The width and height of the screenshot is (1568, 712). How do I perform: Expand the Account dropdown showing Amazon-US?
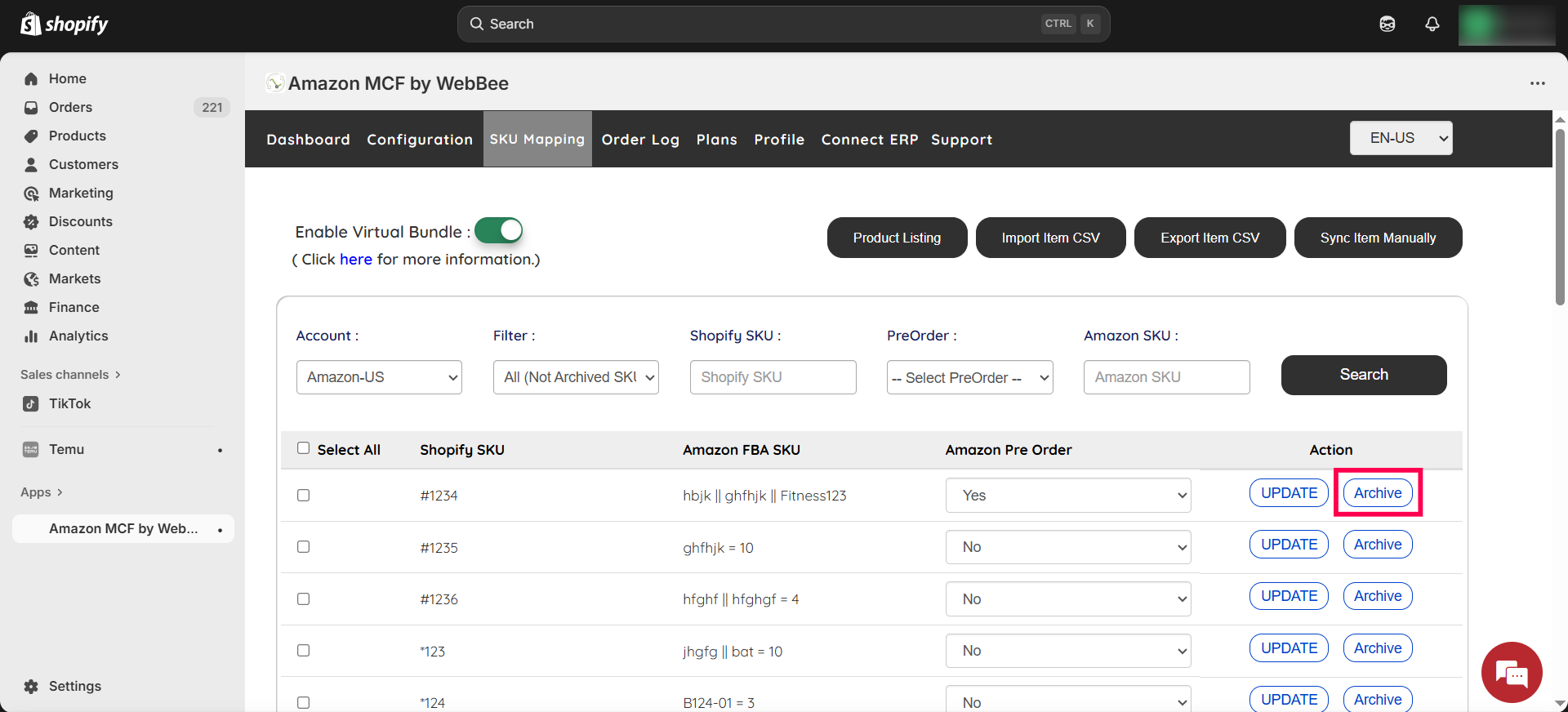coord(379,377)
